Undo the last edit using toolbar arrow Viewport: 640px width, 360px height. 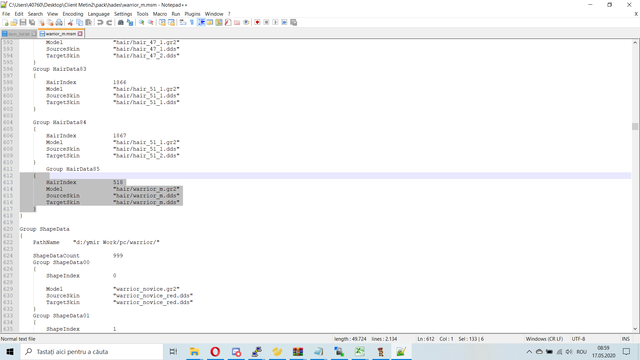pos(100,22)
